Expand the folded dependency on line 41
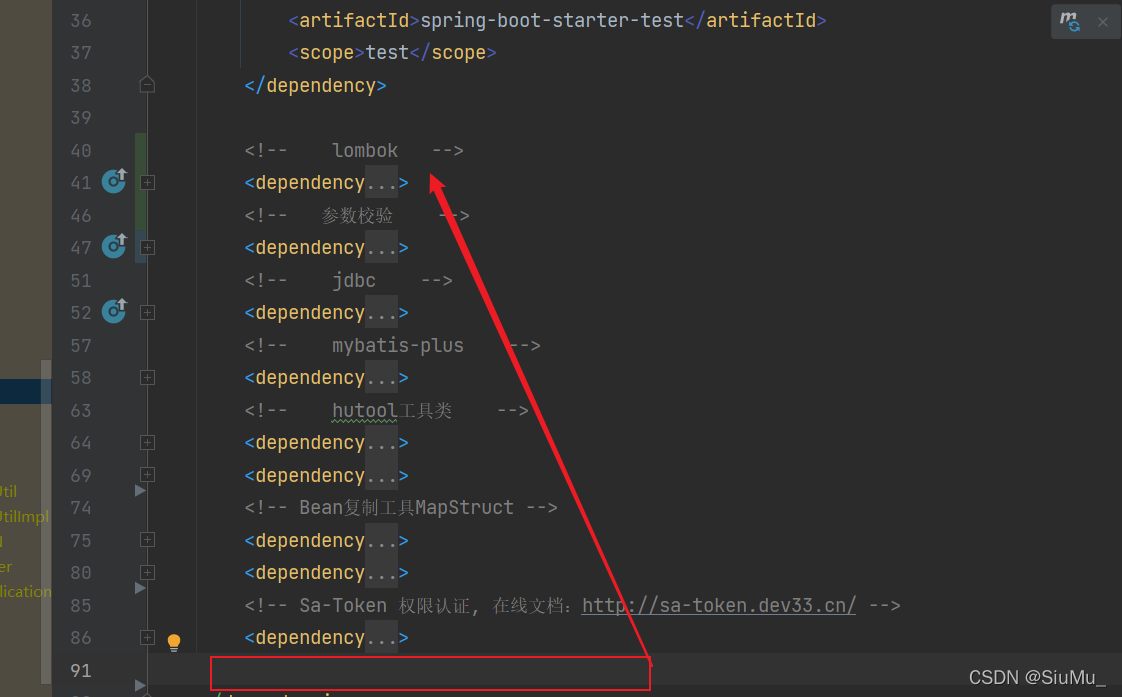 pyautogui.click(x=147, y=183)
